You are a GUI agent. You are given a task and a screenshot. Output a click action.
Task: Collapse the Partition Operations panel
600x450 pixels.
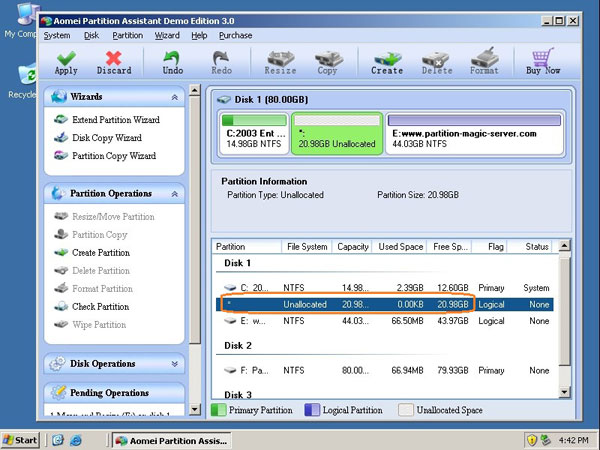coord(176,193)
